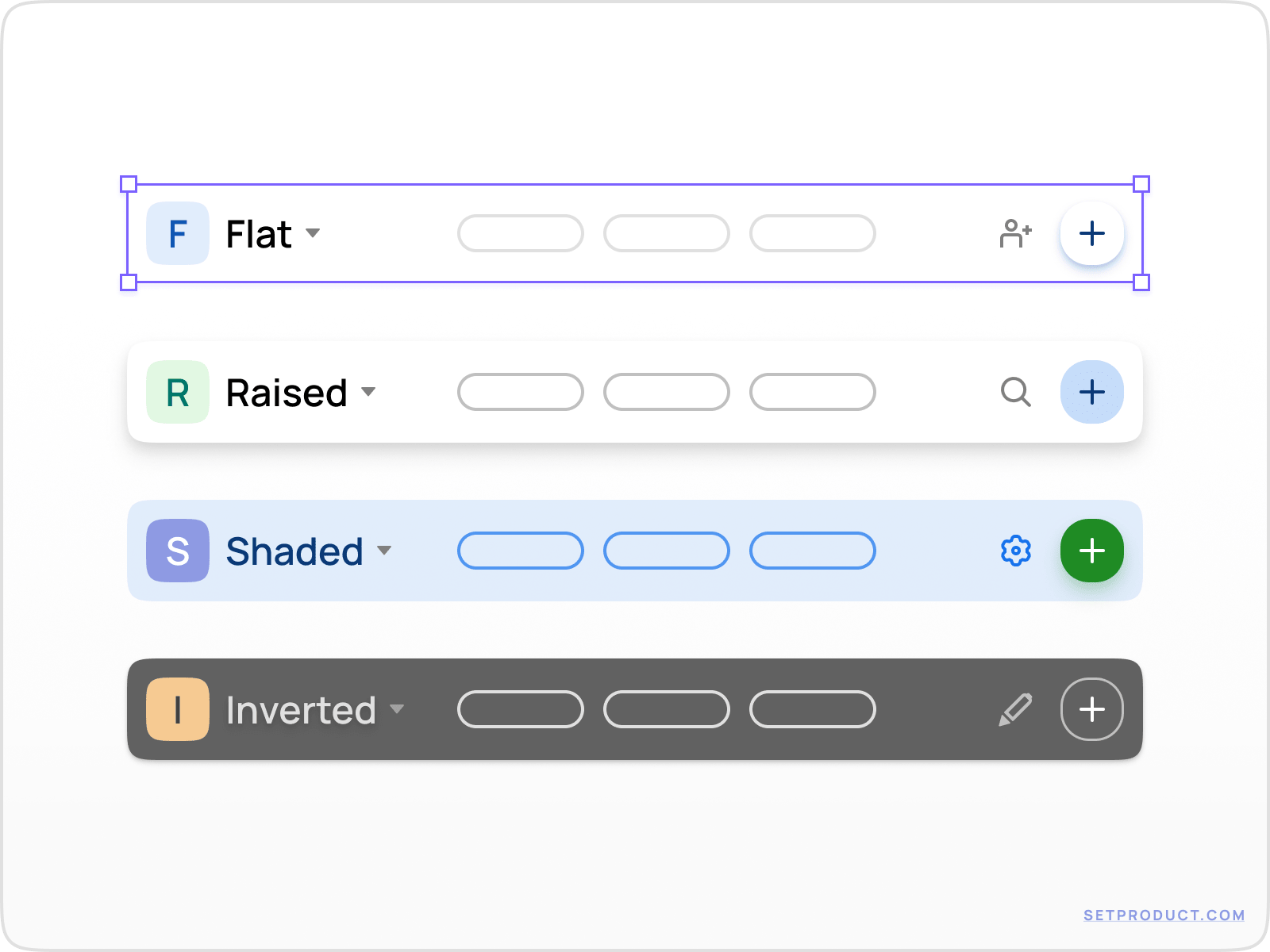The height and width of the screenshot is (952, 1270).
Task: Expand the dropdown next to Flat
Action: pyautogui.click(x=314, y=235)
